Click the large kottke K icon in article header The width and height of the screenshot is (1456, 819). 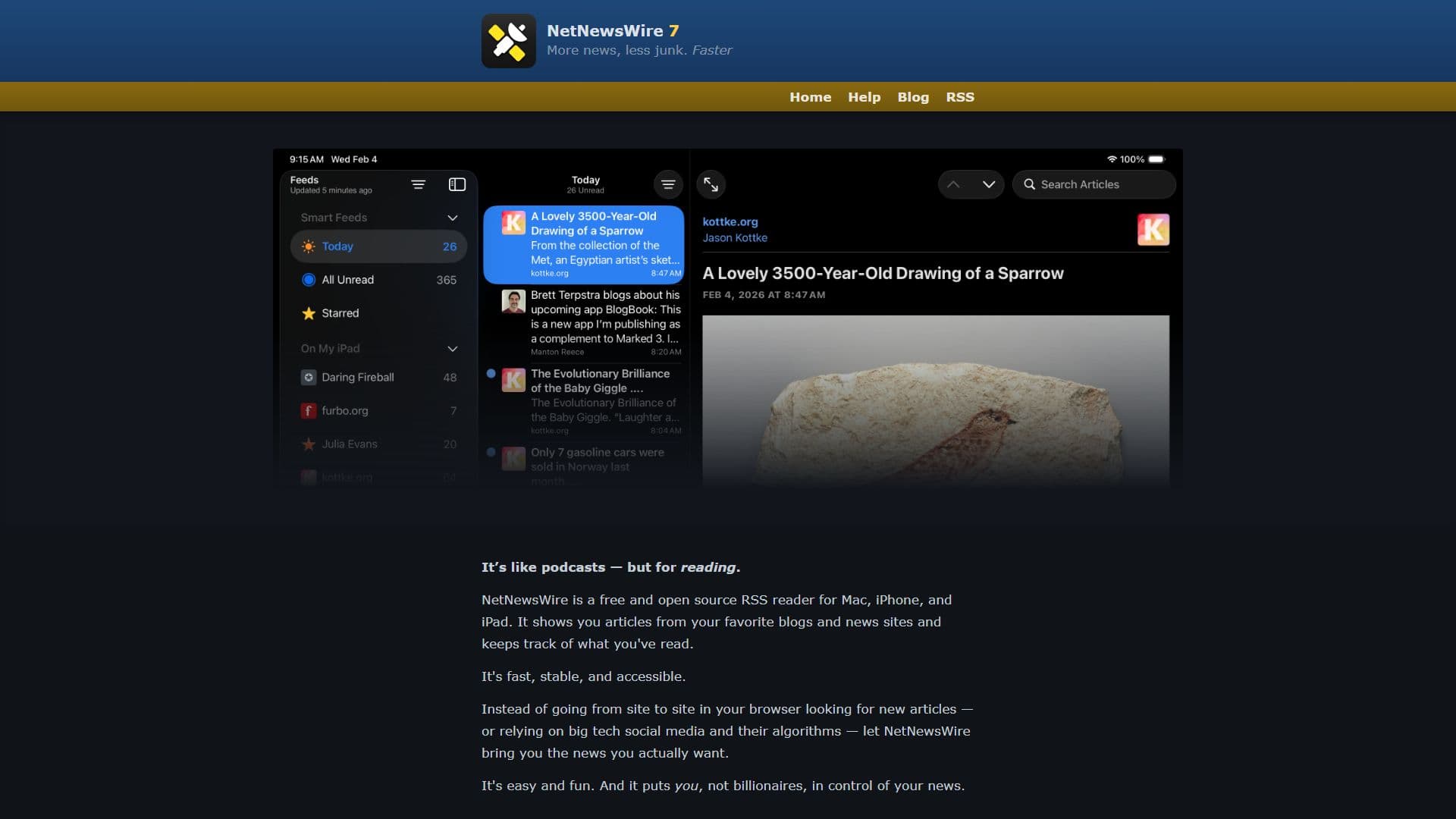1153,230
